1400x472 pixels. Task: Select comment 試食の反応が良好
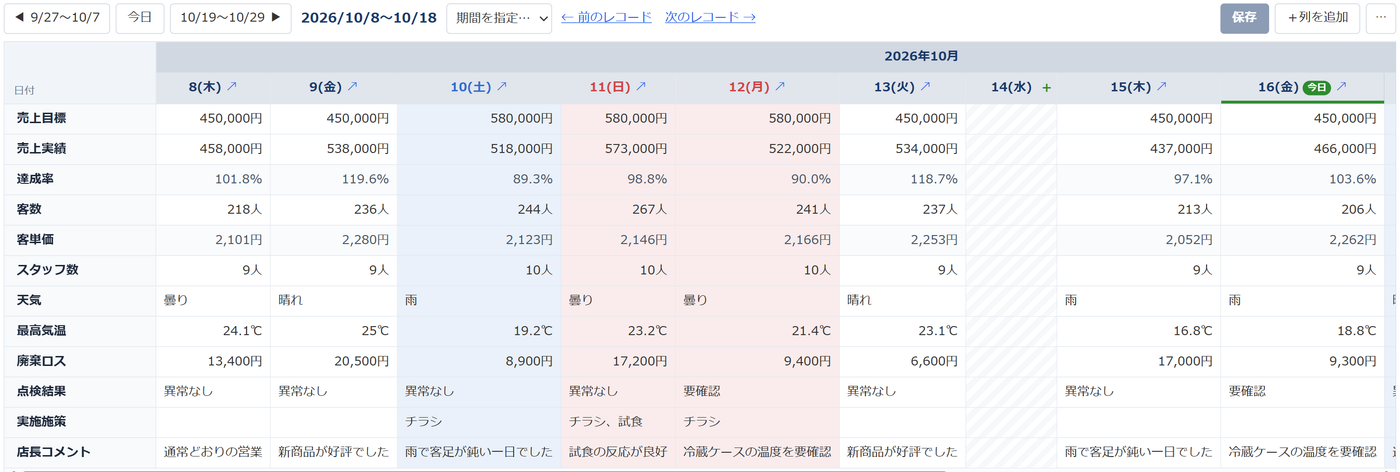(618, 452)
